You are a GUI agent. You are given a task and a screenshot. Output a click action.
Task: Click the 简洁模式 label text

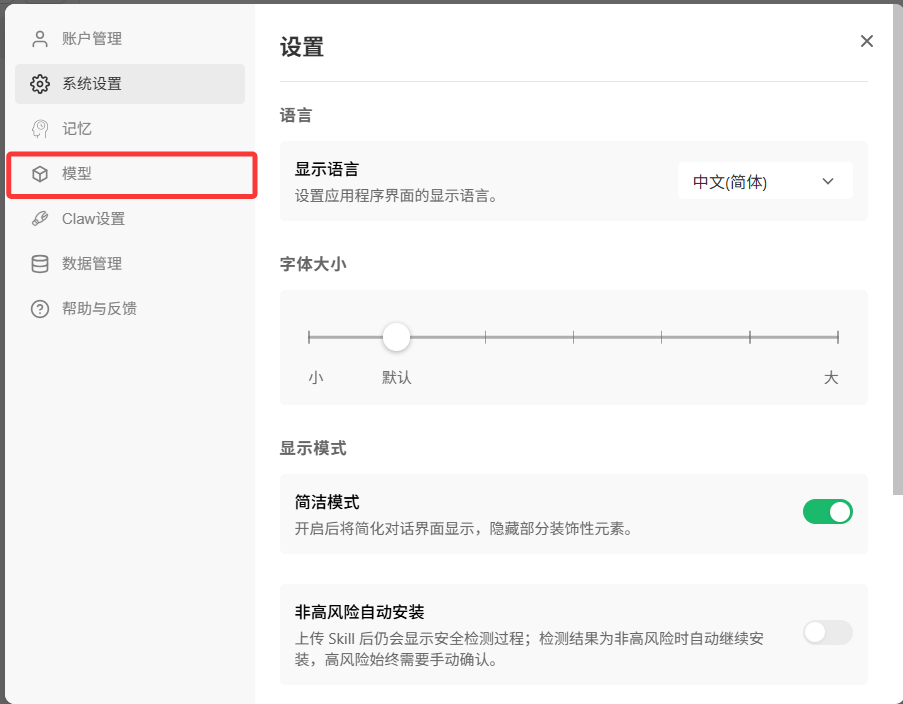point(327,502)
